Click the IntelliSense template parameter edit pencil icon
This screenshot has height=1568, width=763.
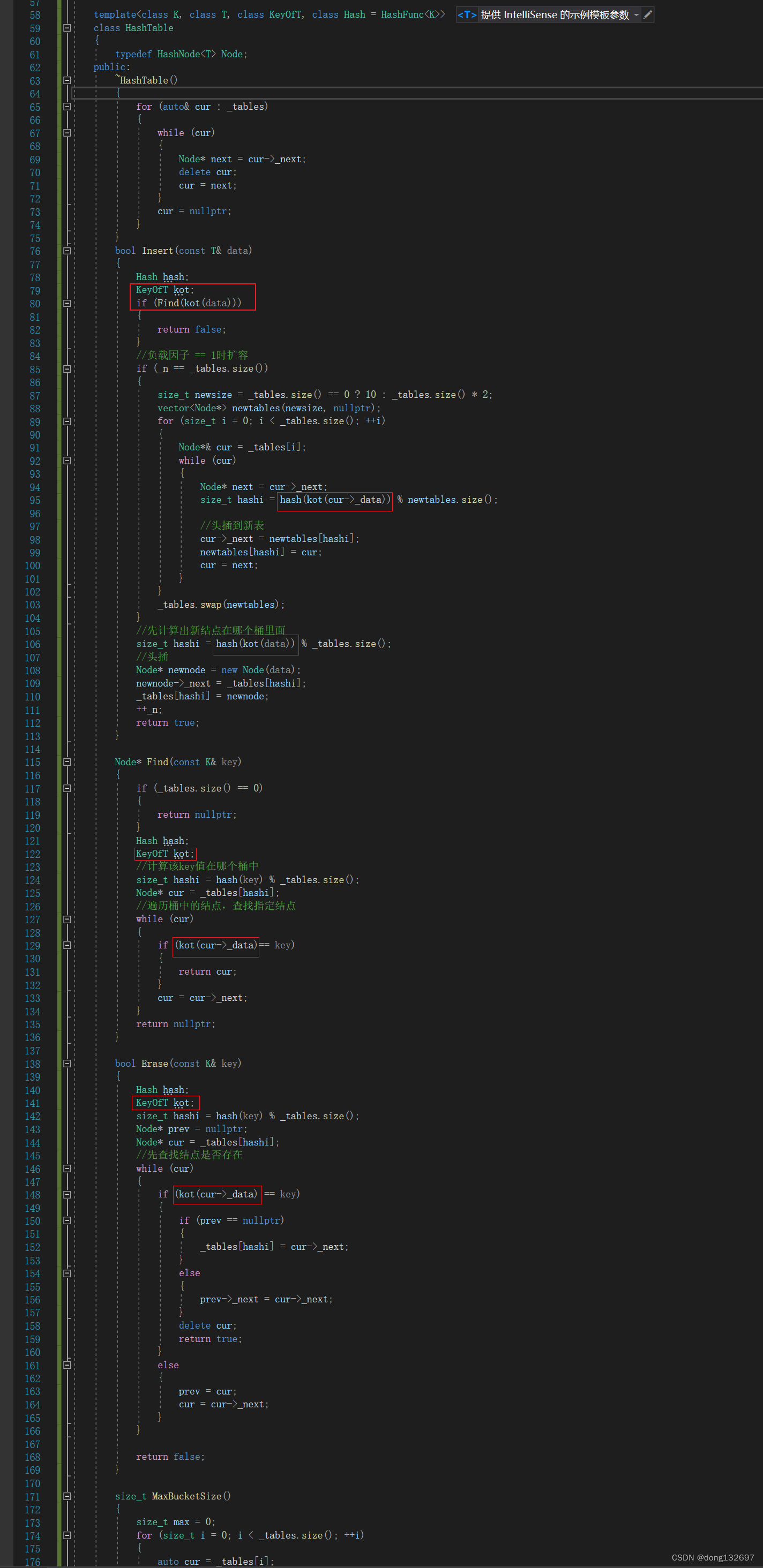pos(648,14)
